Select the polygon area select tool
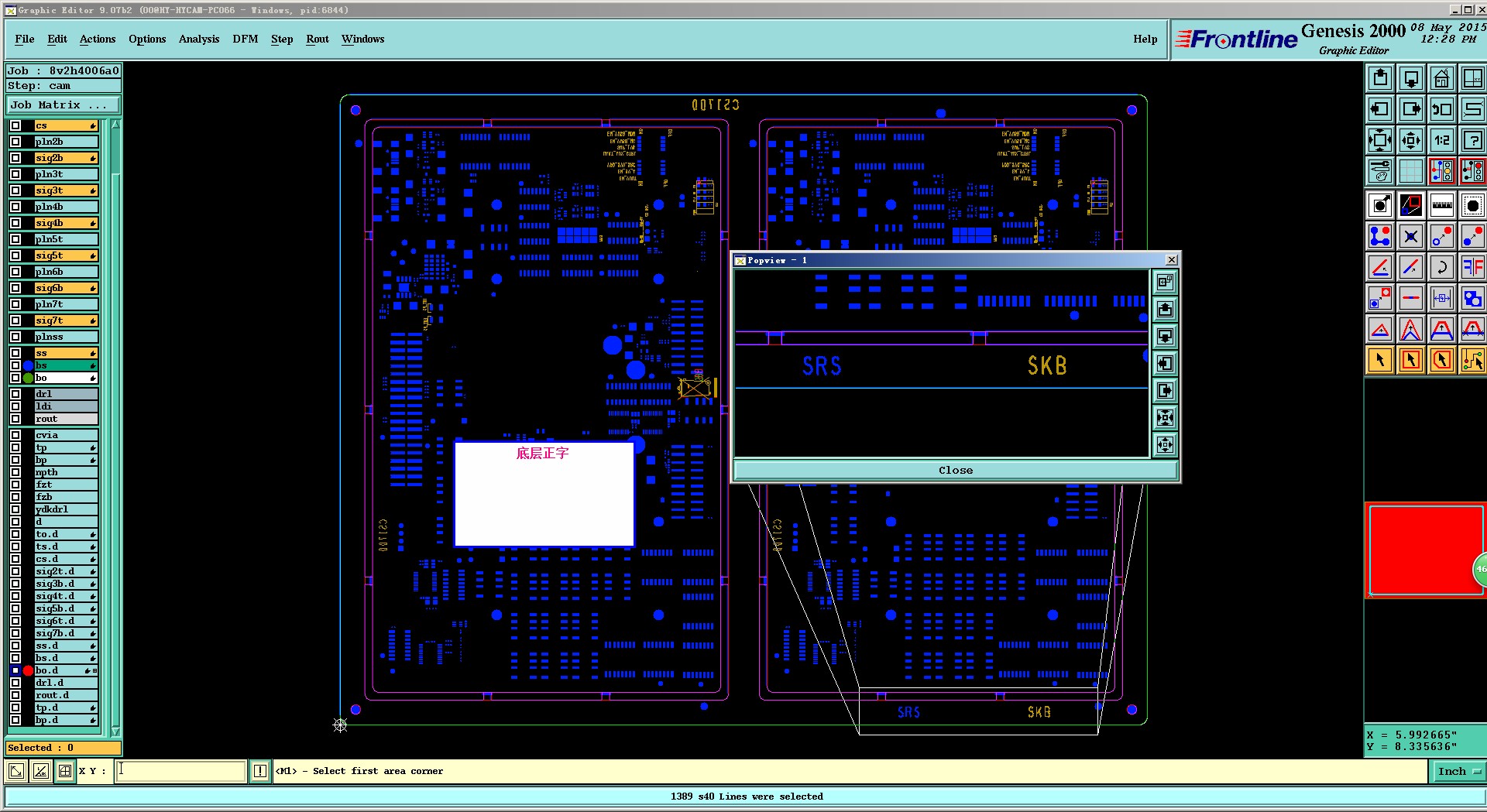The image size is (1487, 812). tap(1441, 361)
